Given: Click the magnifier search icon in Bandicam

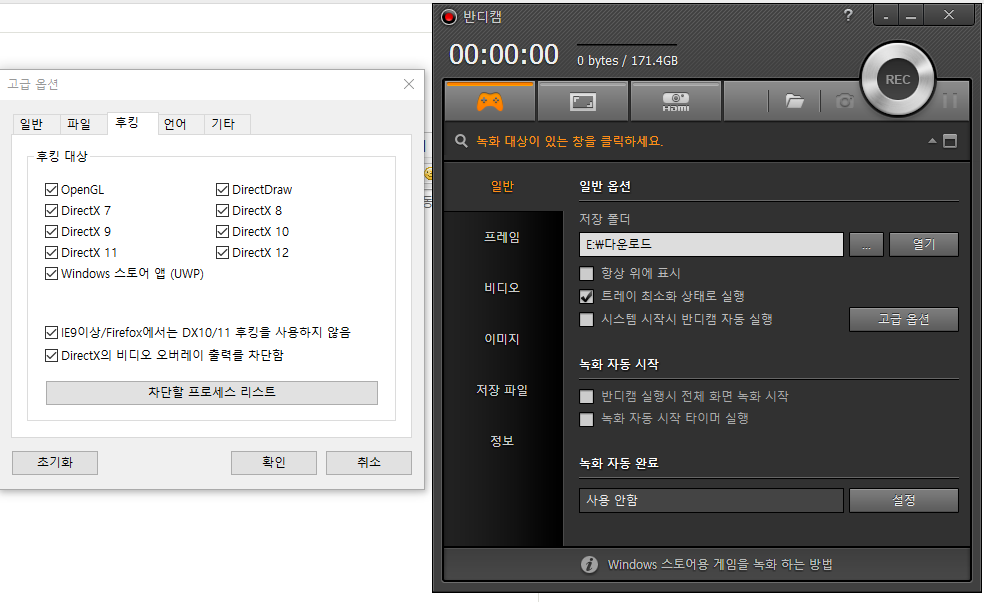Looking at the screenshot, I should pyautogui.click(x=461, y=141).
